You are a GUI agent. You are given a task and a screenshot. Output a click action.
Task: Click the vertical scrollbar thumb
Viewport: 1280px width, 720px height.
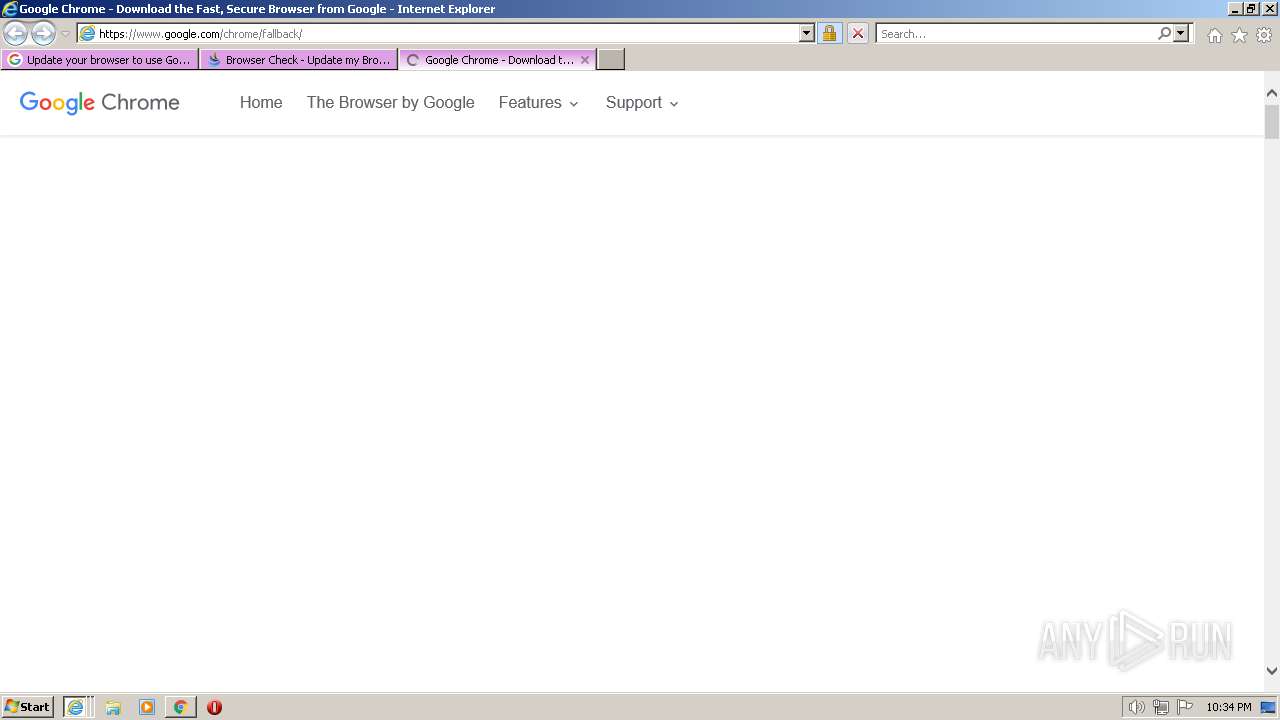(x=1272, y=121)
